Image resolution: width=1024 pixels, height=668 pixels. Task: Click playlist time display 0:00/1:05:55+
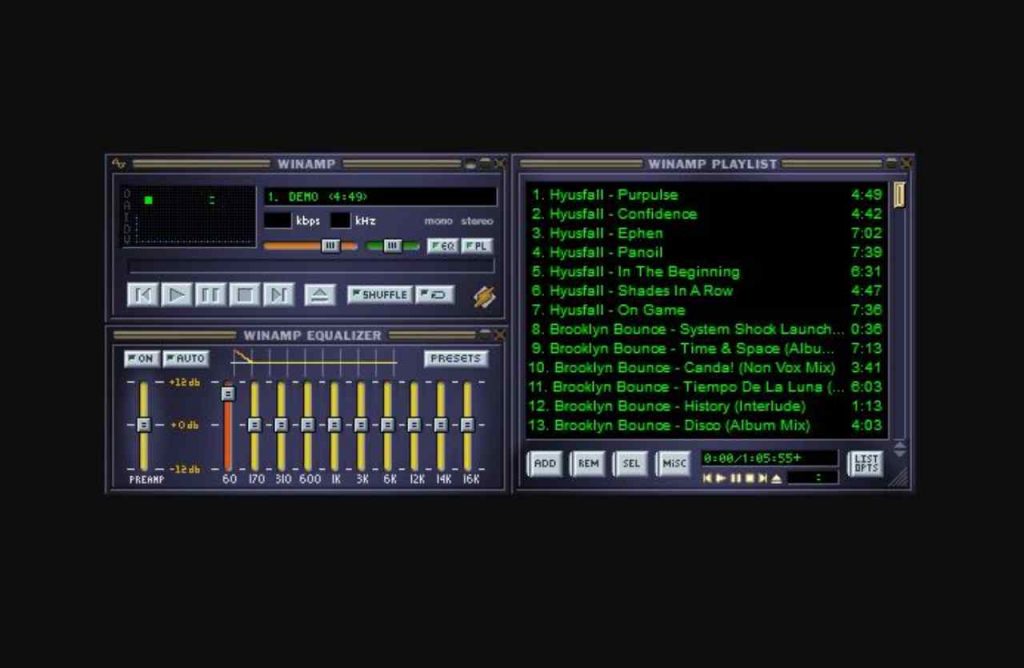[769, 458]
